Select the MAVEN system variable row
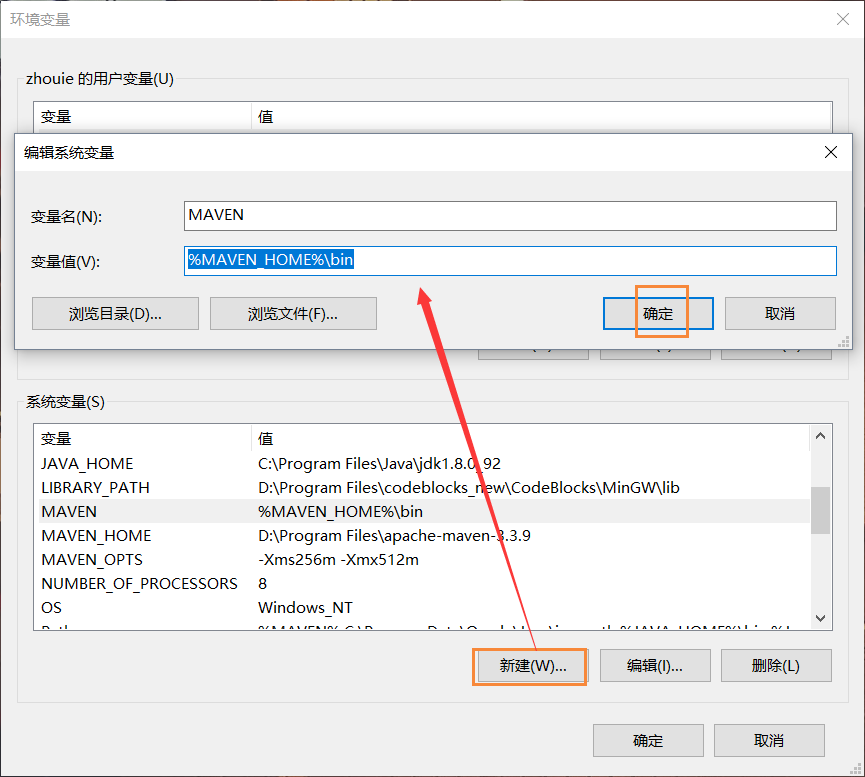The height and width of the screenshot is (777, 865). click(424, 512)
